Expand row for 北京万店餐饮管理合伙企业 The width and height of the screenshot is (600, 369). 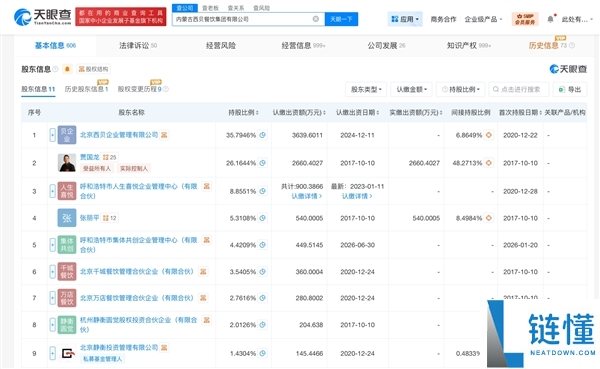point(52,298)
